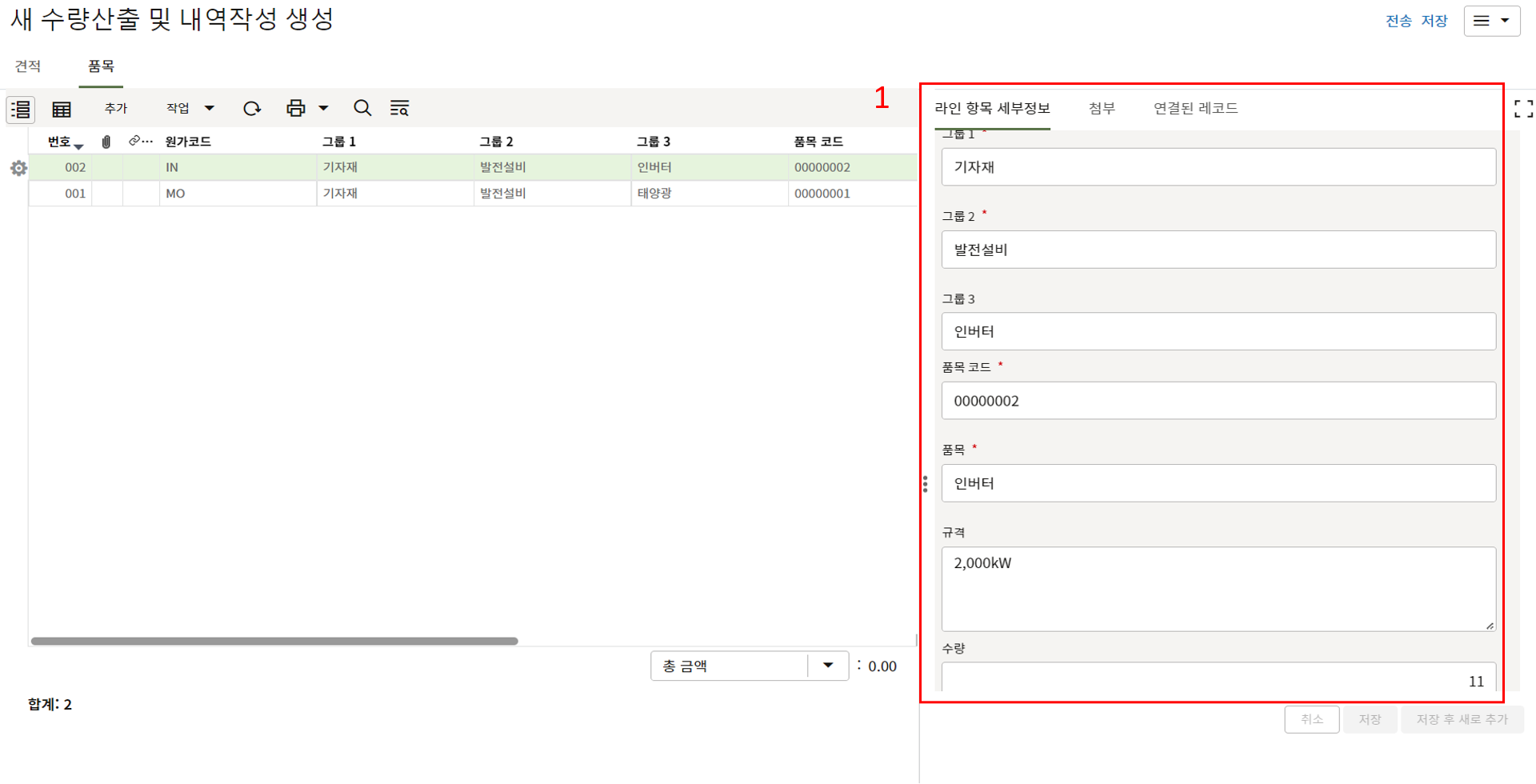Click the paperclip attachment column header
This screenshot has width=1536, height=784.
tap(106, 142)
